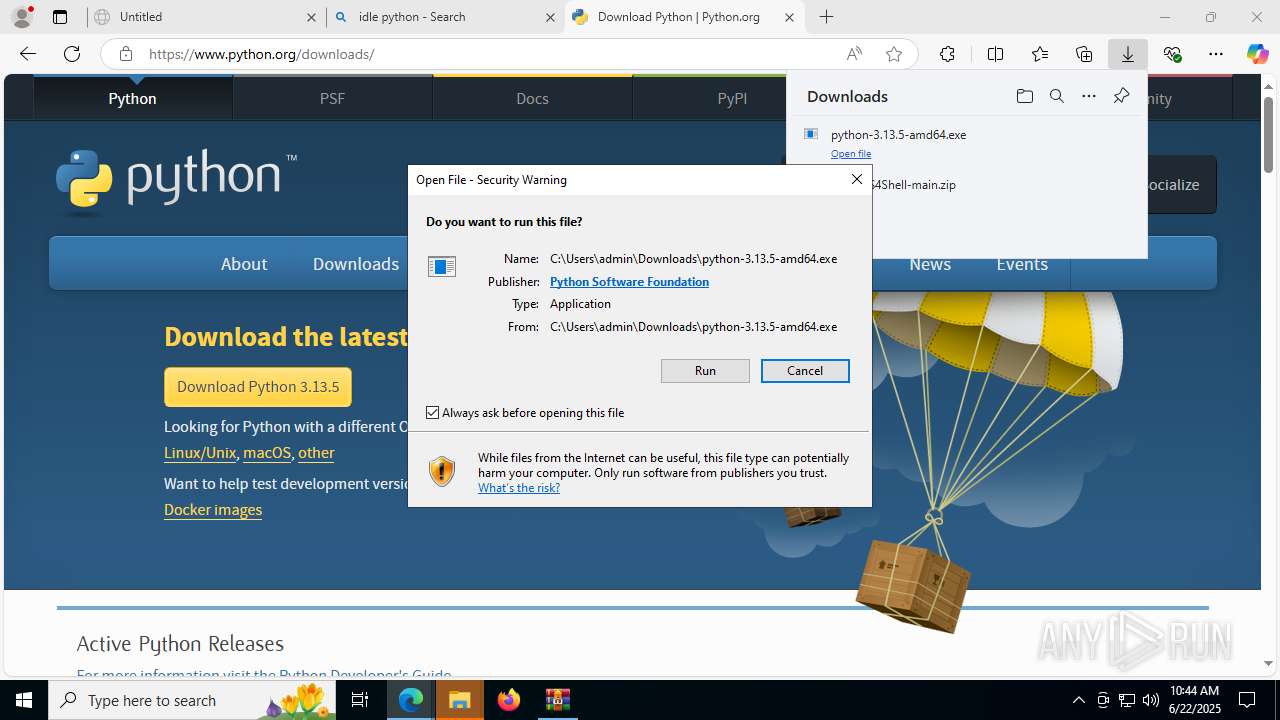The image size is (1280, 720).
Task: Switch to the 'idle python - Search' tab
Action: 446,17
